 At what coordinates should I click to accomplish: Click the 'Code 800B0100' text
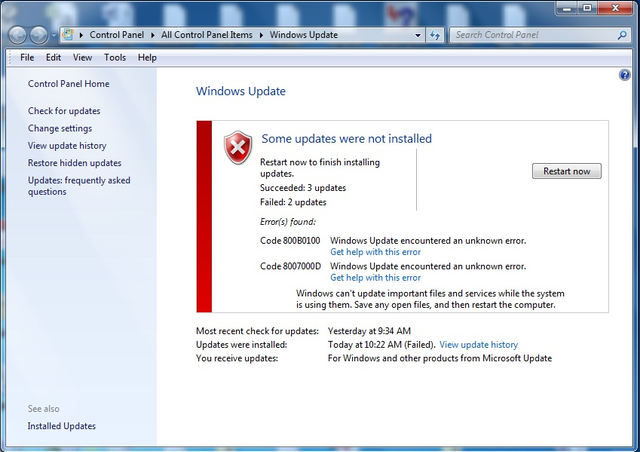coord(290,240)
